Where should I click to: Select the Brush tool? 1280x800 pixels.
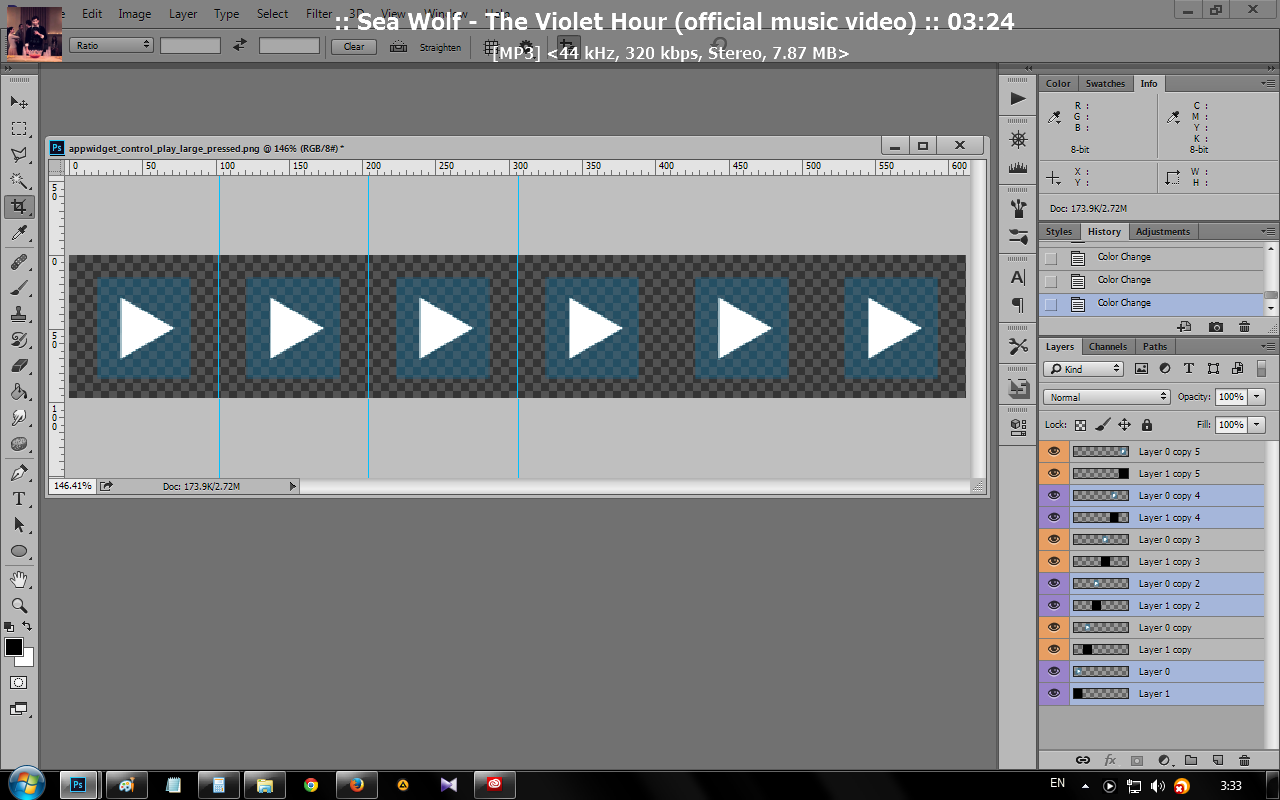pyautogui.click(x=19, y=288)
